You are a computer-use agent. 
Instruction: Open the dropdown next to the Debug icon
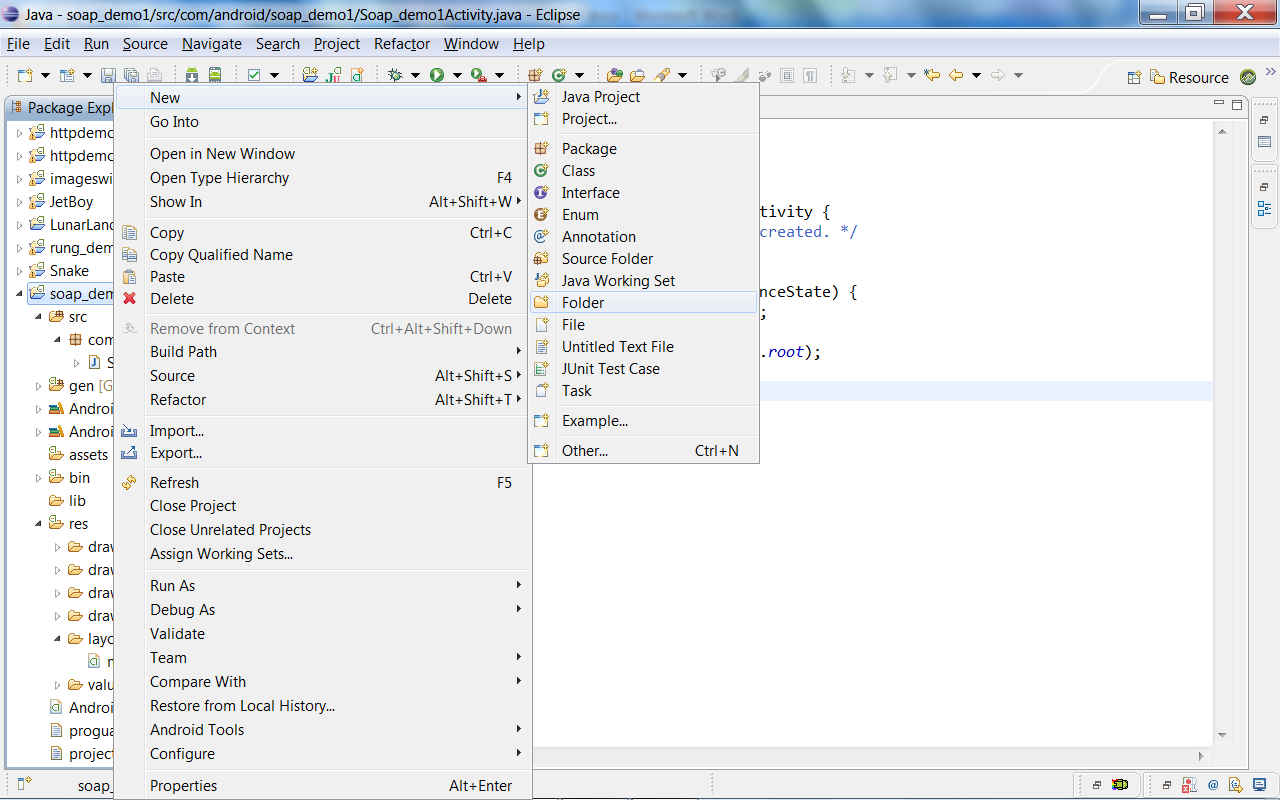click(x=415, y=75)
